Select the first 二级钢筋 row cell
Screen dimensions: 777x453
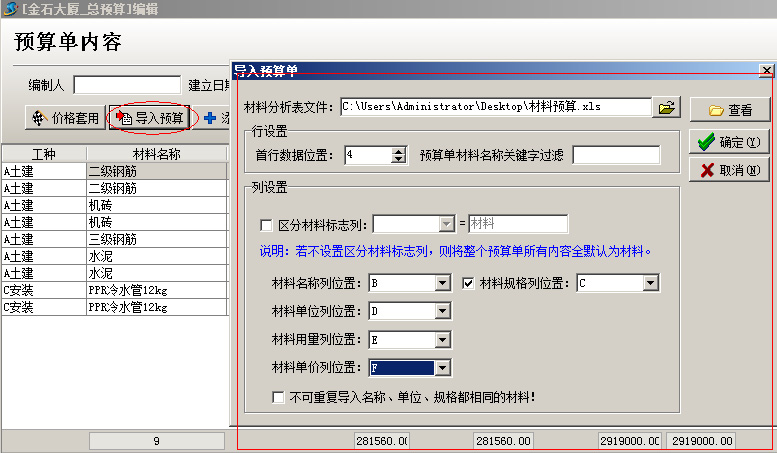[157, 171]
